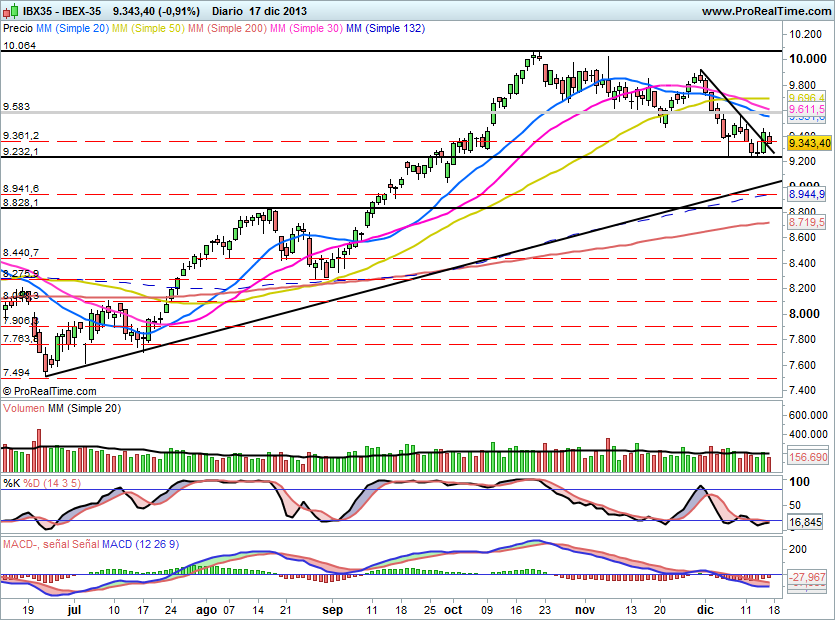Click the 'oct' month label on time axis
The height and width of the screenshot is (620, 835).
click(x=453, y=610)
